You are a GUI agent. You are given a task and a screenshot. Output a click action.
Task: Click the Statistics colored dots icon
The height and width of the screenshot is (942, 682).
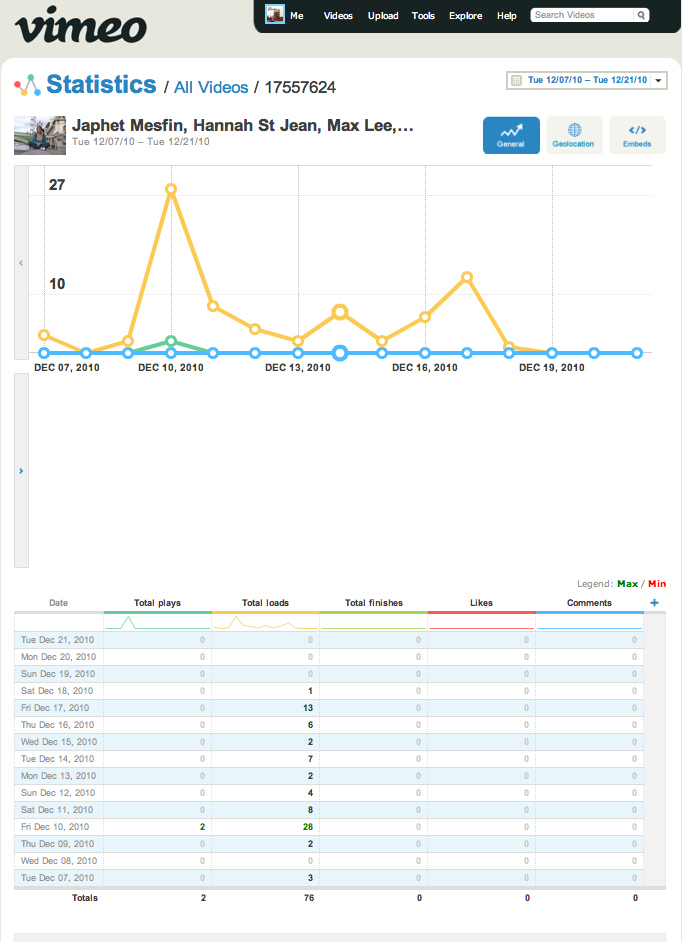(27, 86)
